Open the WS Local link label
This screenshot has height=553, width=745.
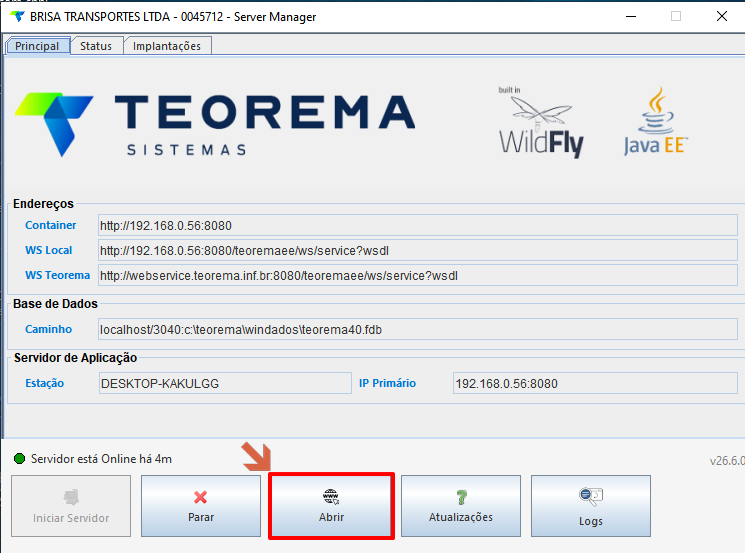[48, 250]
